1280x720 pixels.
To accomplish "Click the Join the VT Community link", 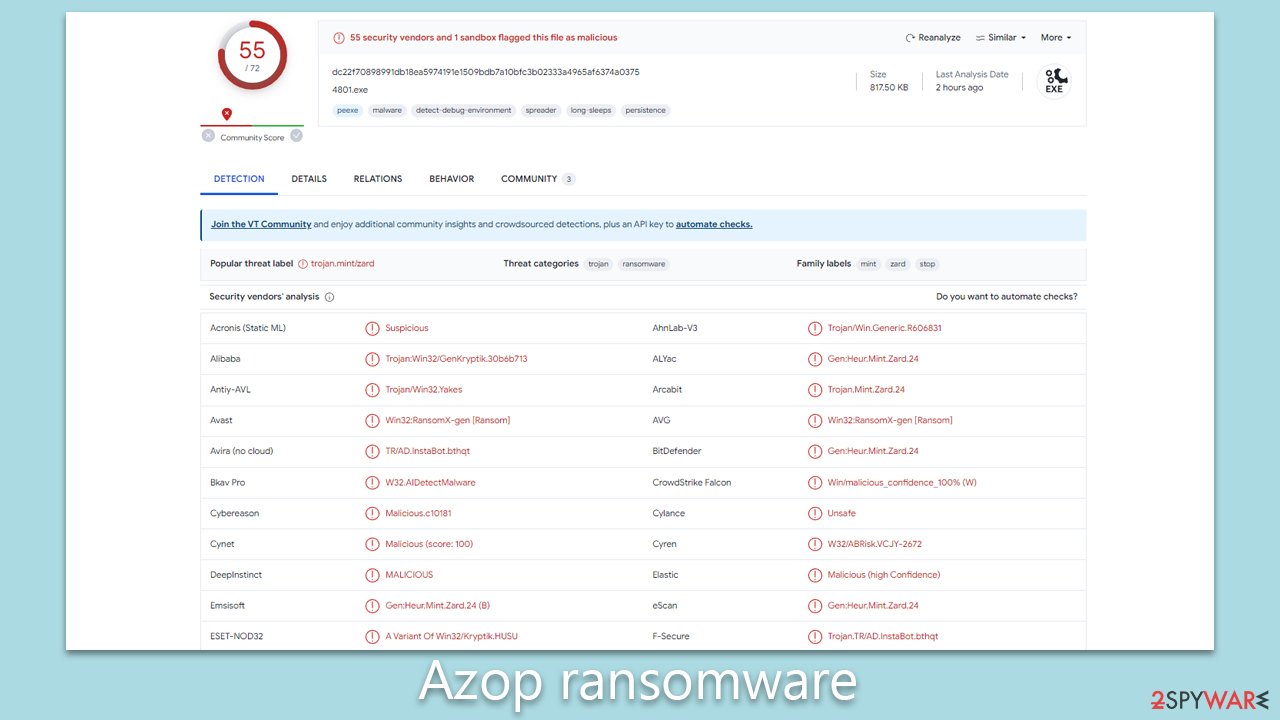I will click(x=261, y=225).
